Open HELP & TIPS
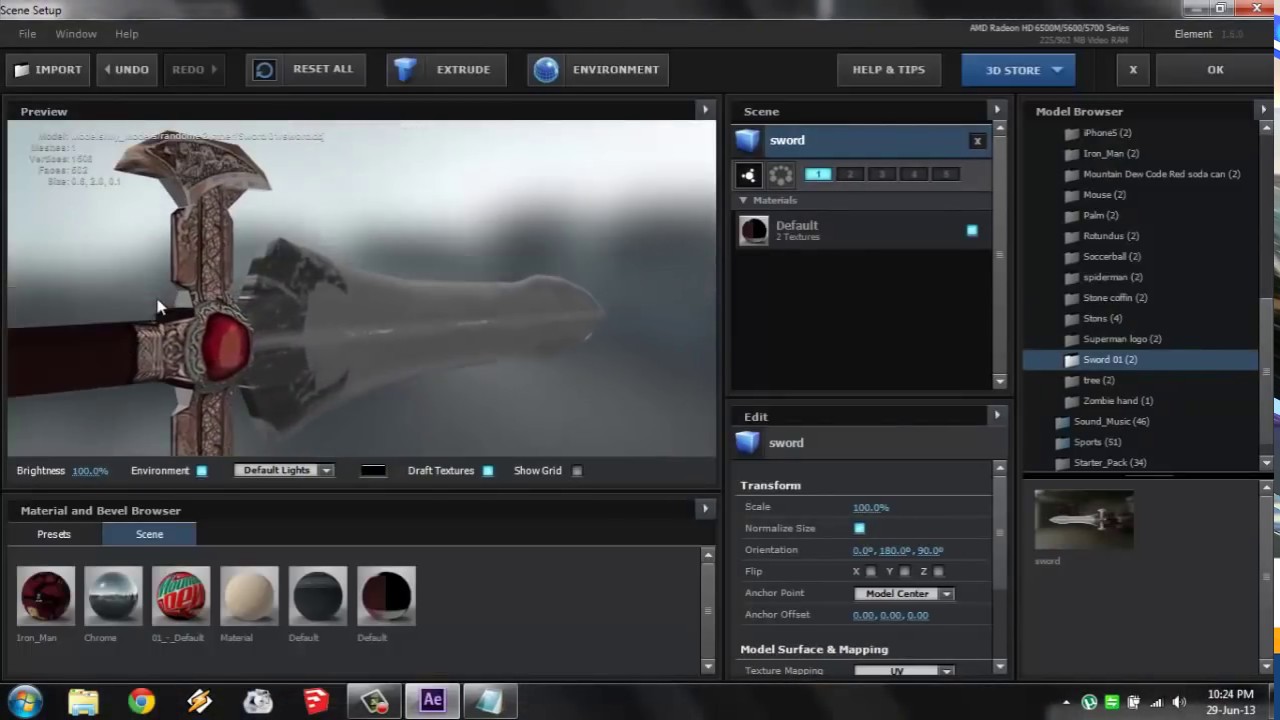 coord(888,70)
